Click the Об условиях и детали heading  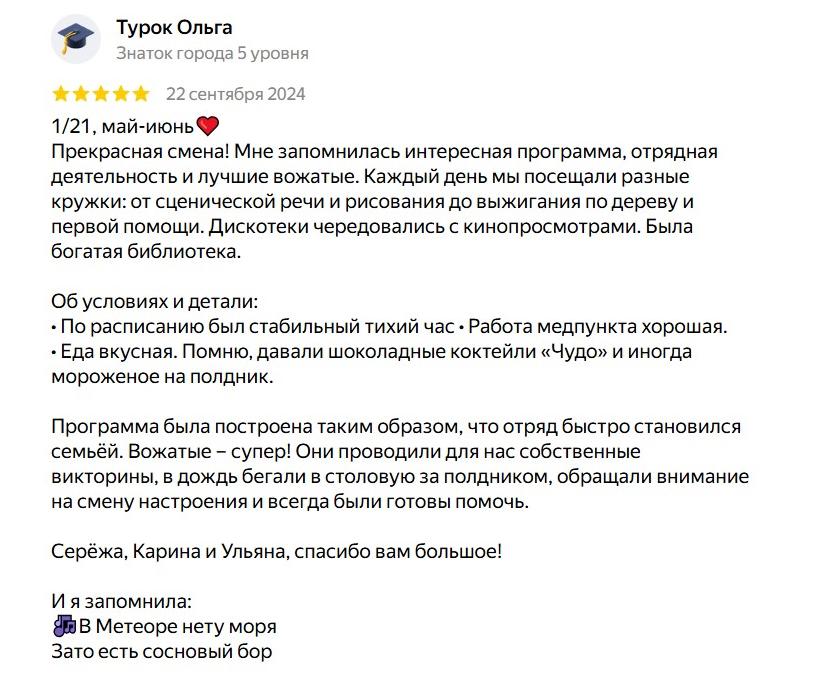[153, 301]
